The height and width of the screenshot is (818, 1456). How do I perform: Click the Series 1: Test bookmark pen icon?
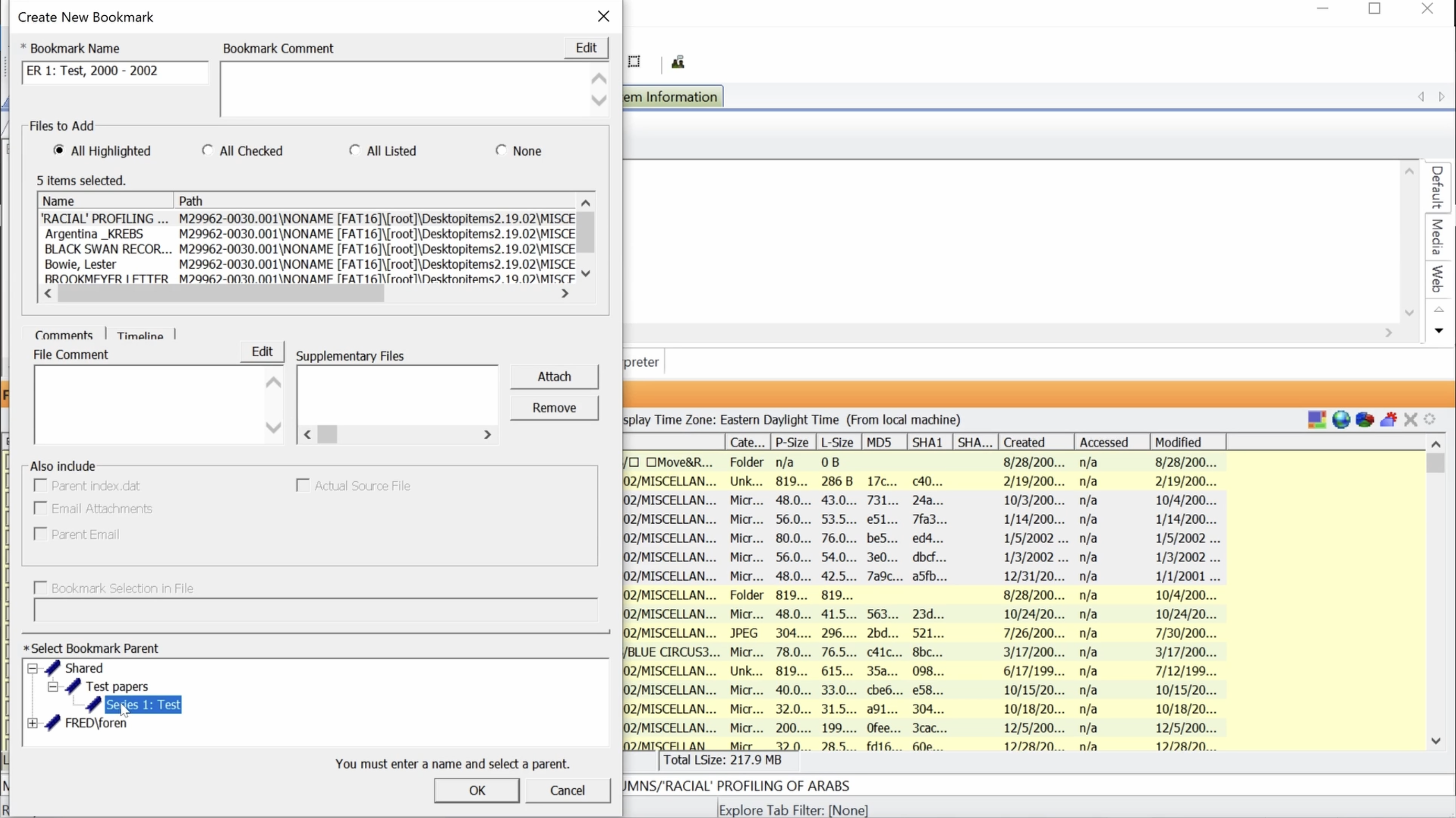(x=93, y=704)
